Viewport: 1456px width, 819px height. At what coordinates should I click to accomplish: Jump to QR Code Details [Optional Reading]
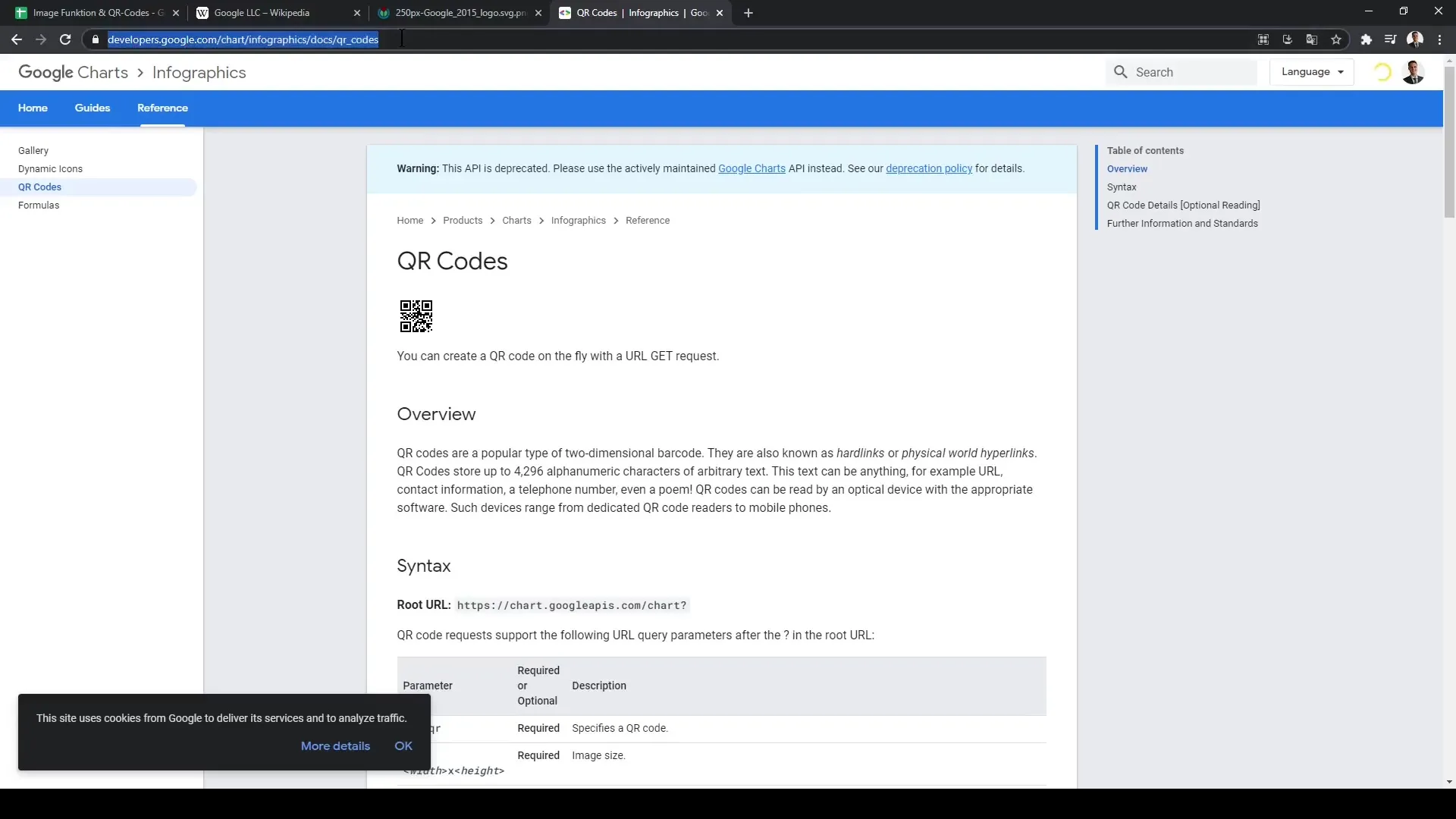coord(1183,206)
